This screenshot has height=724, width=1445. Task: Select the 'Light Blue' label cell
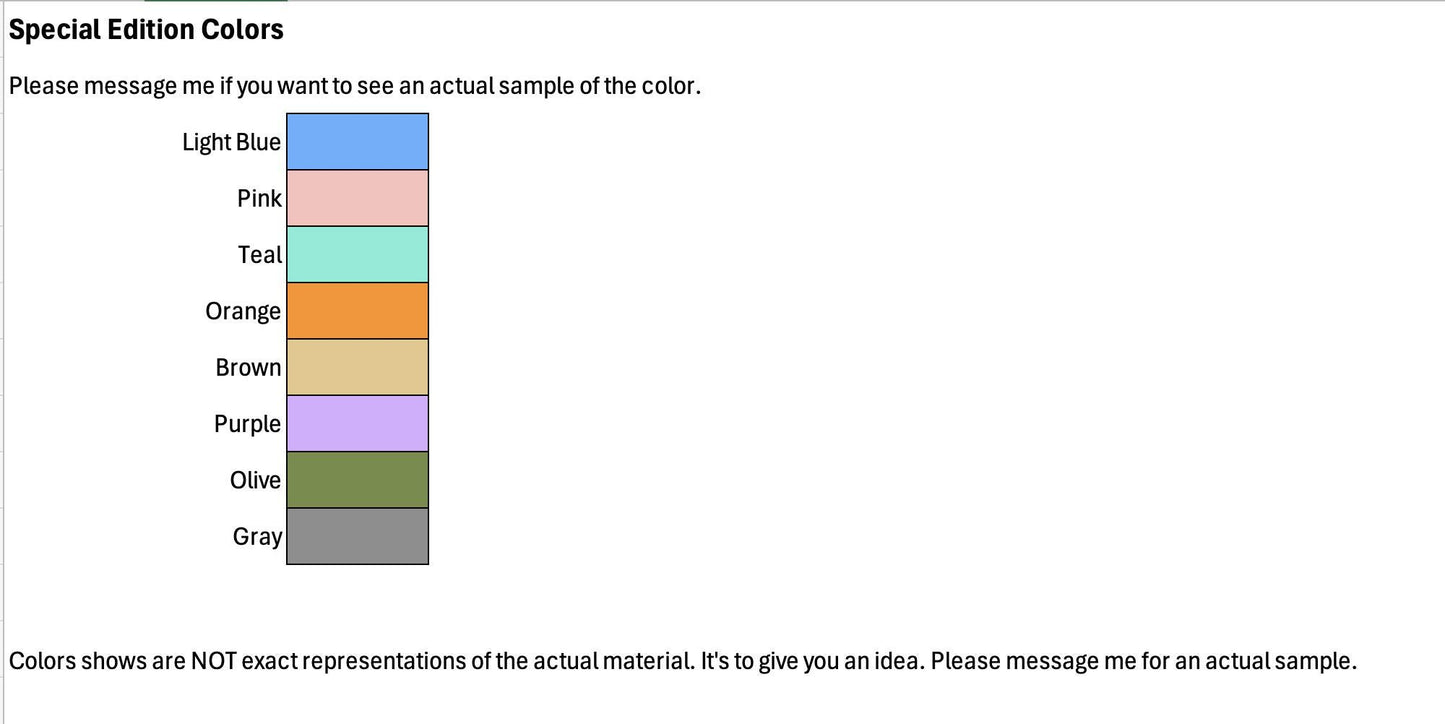coord(231,142)
